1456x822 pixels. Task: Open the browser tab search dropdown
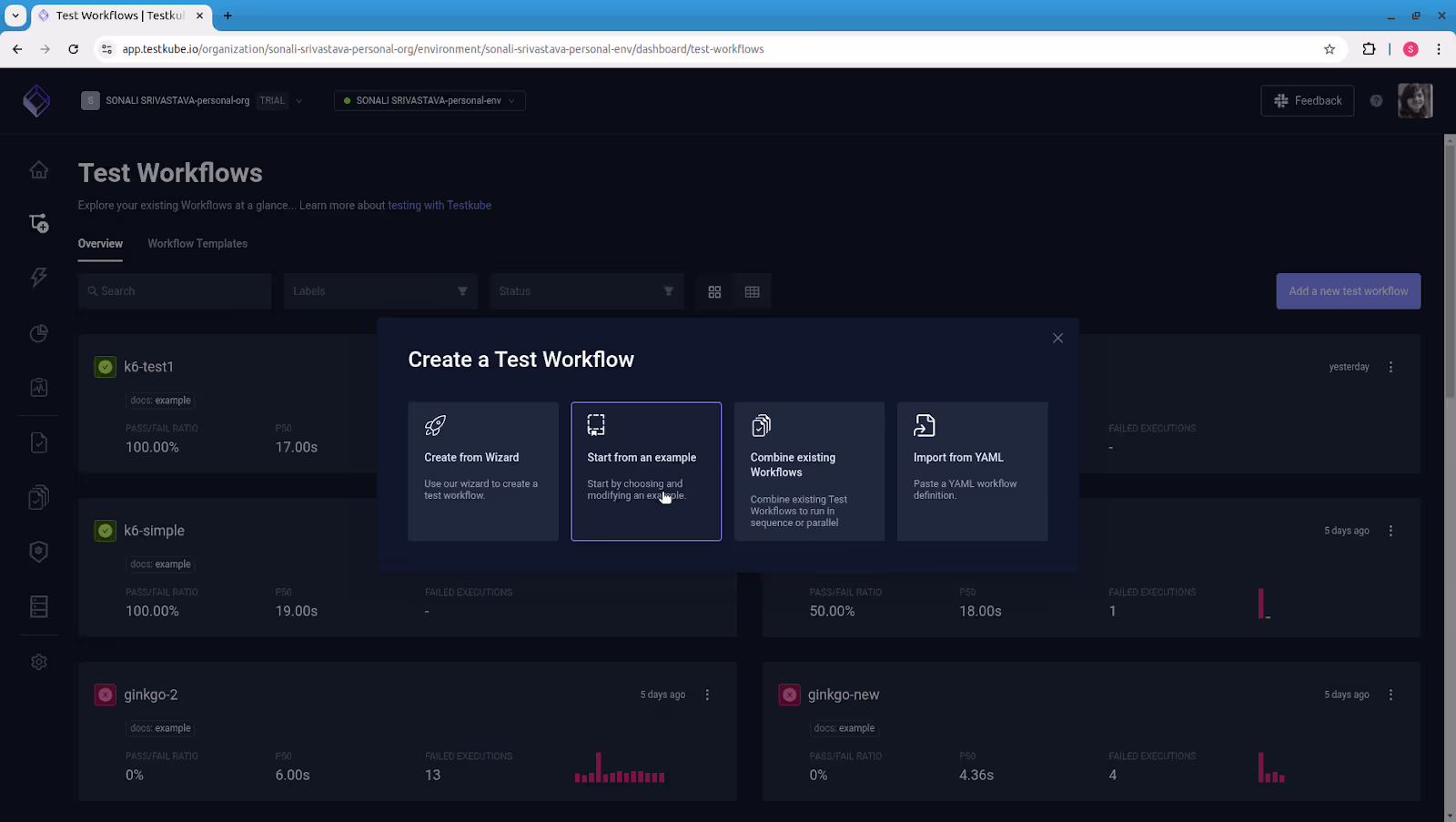pos(15,15)
